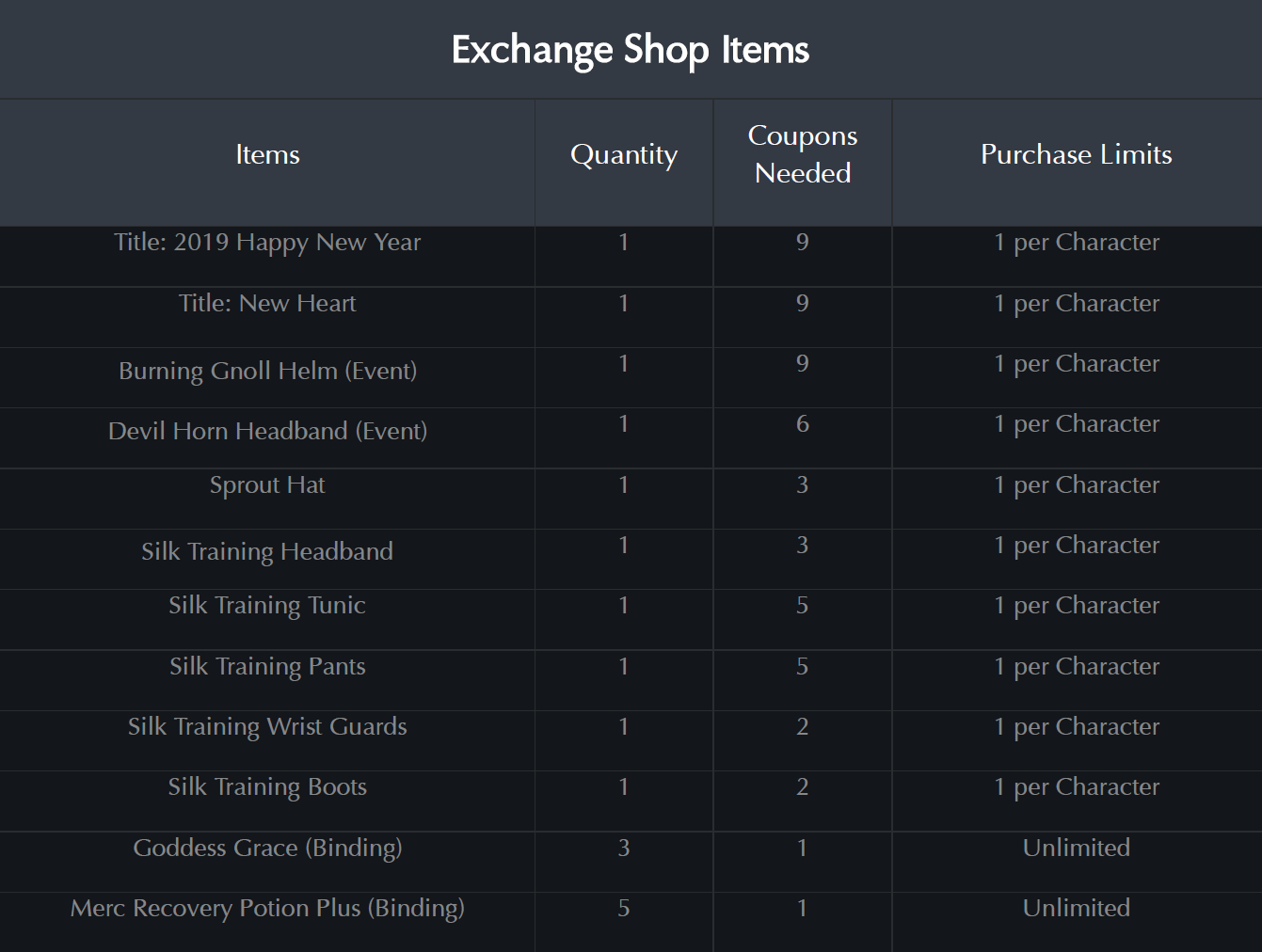The image size is (1262, 952).
Task: Select 'Devil Horn Headband (Event)' item
Action: point(267,431)
